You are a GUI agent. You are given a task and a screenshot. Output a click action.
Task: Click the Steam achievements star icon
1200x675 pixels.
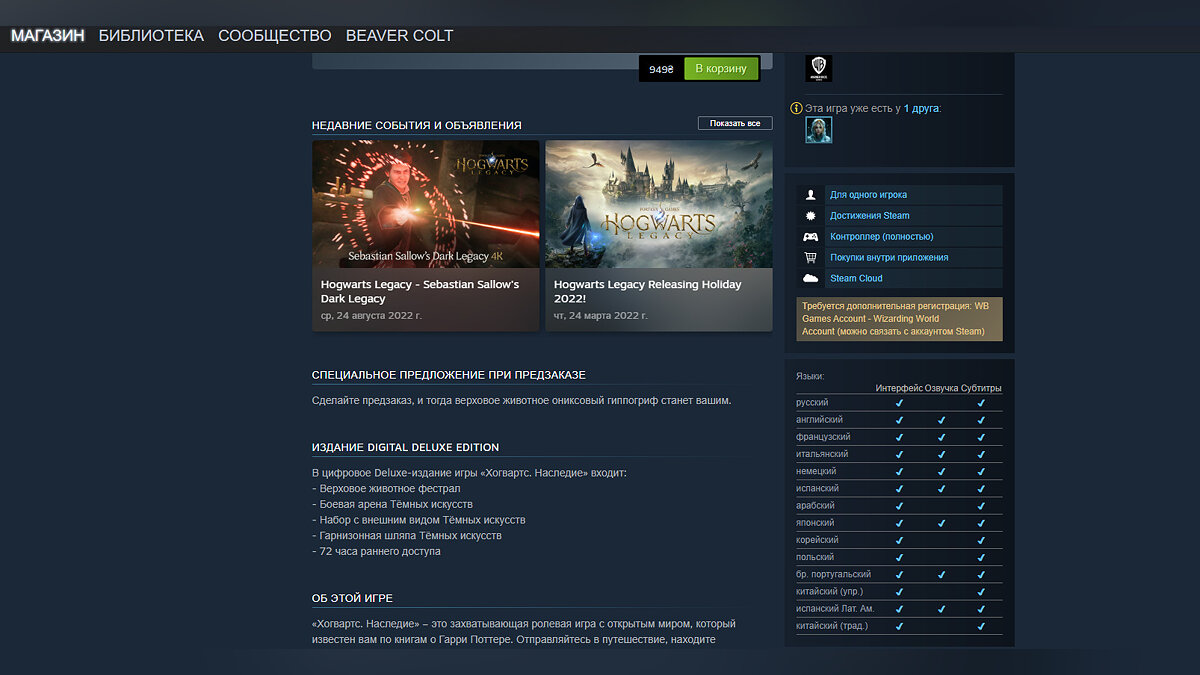click(x=810, y=216)
